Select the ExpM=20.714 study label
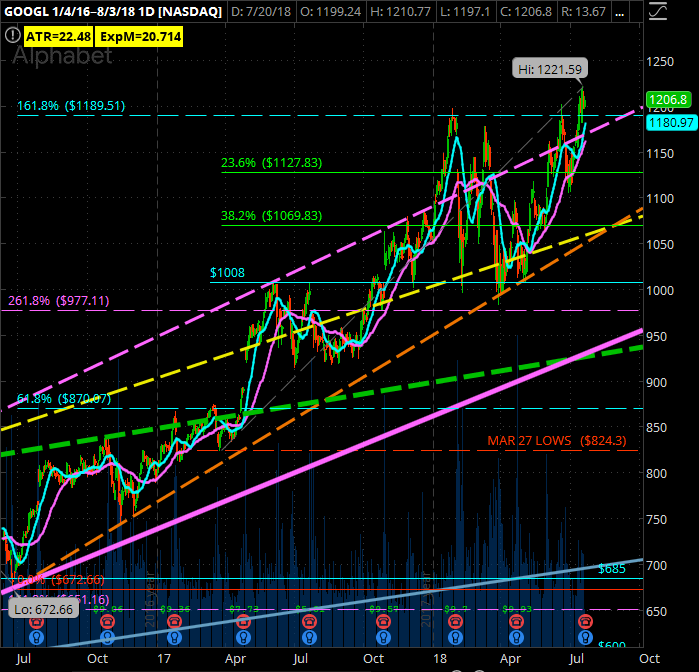699x672 pixels. click(140, 36)
